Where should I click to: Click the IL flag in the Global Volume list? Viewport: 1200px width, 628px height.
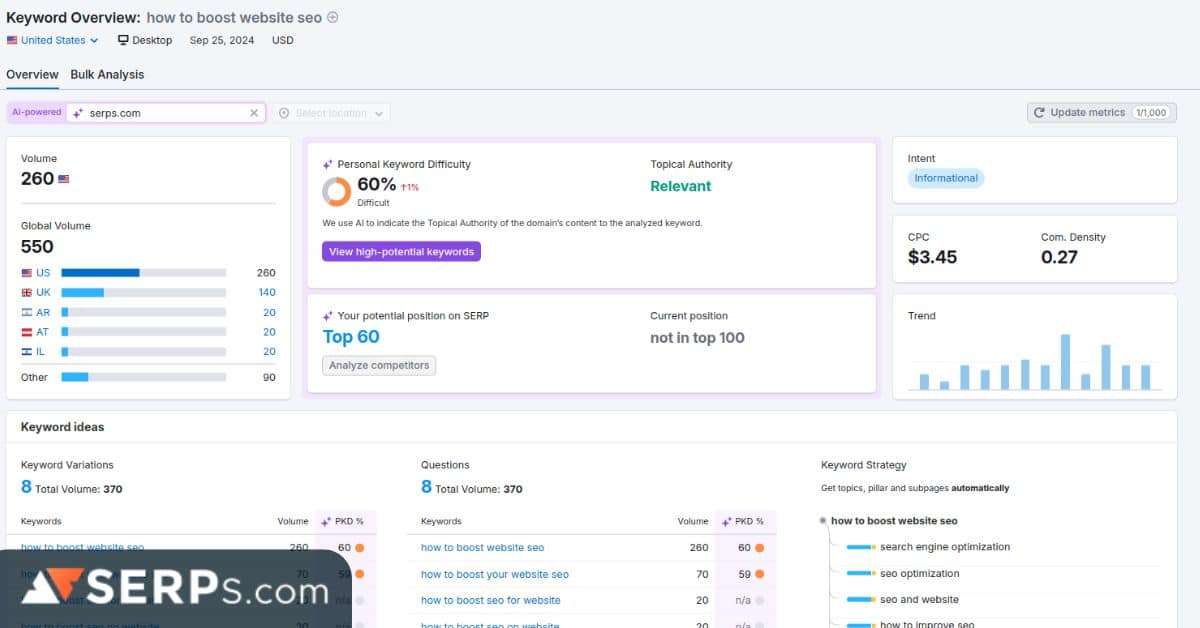coord(27,352)
